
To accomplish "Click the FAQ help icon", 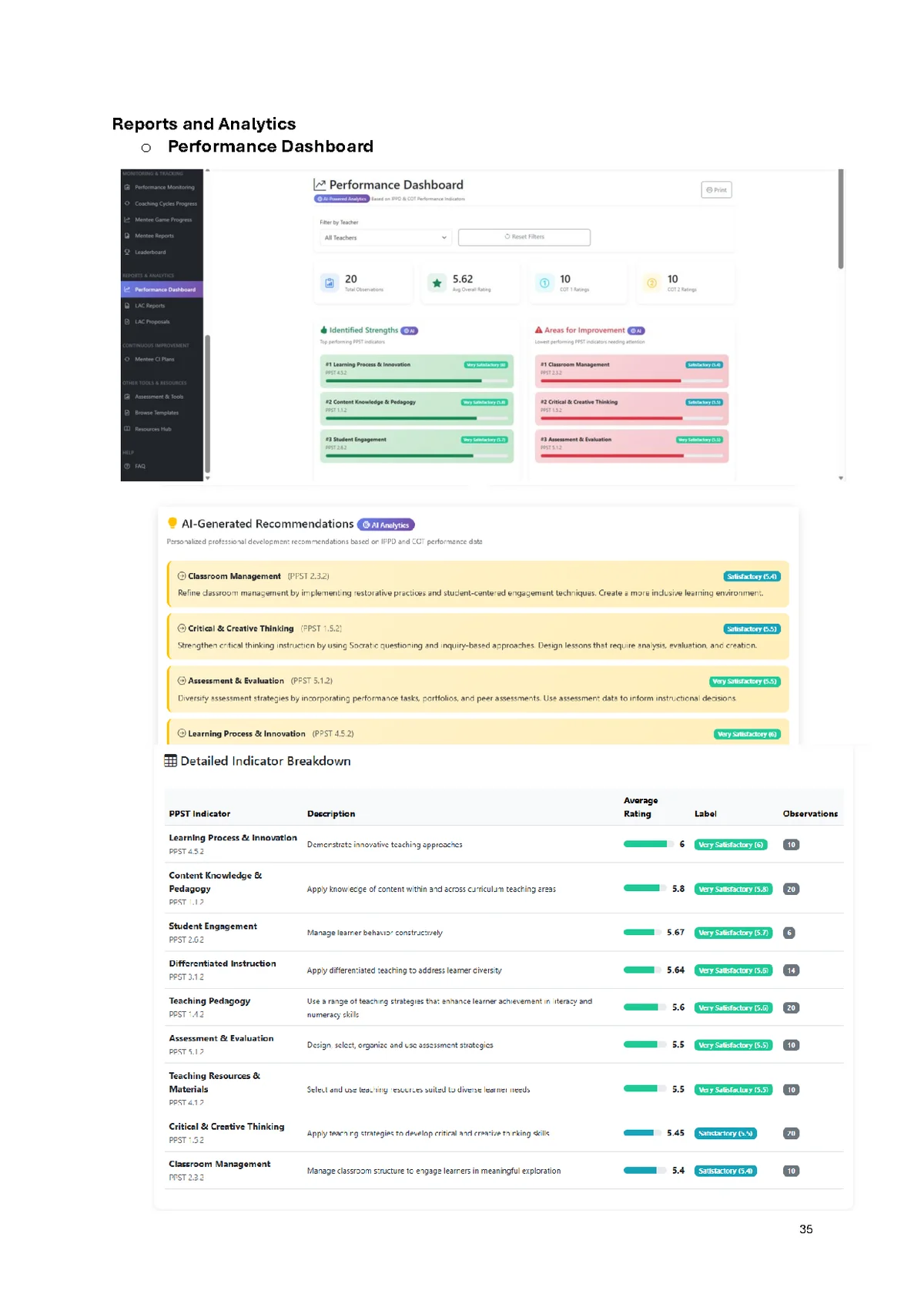I will (127, 466).
